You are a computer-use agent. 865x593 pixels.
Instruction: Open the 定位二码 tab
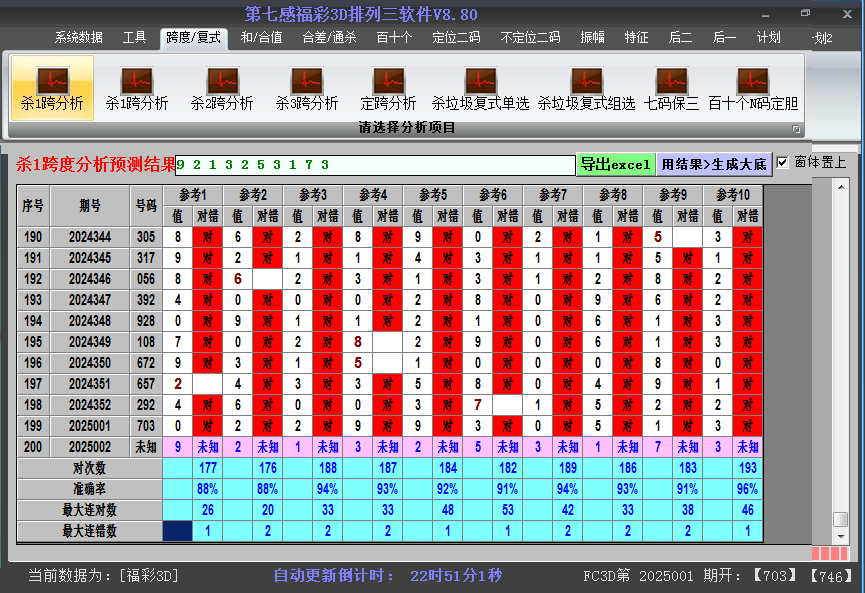tap(456, 38)
